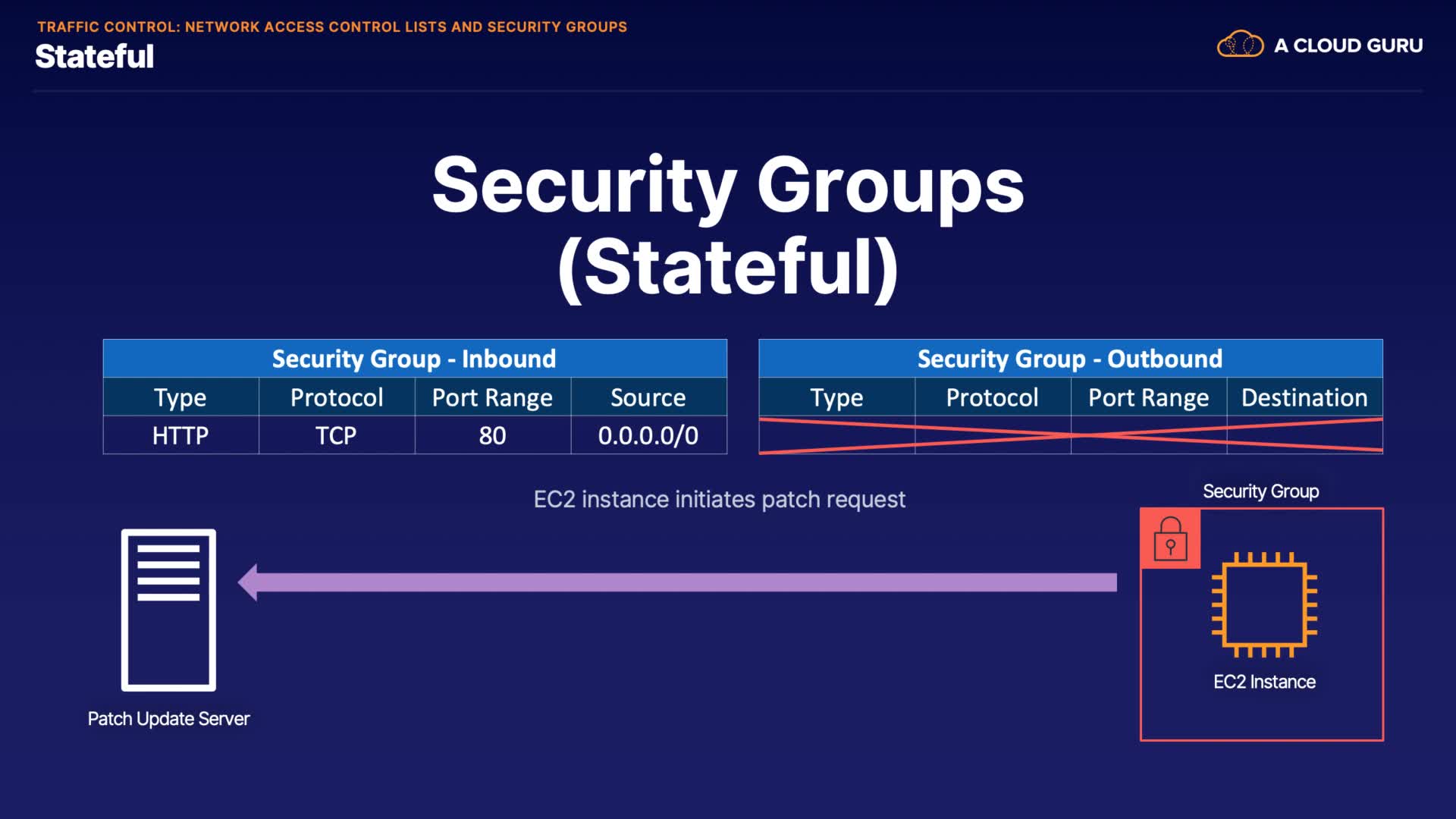Click the Patch Update Server label

168,719
